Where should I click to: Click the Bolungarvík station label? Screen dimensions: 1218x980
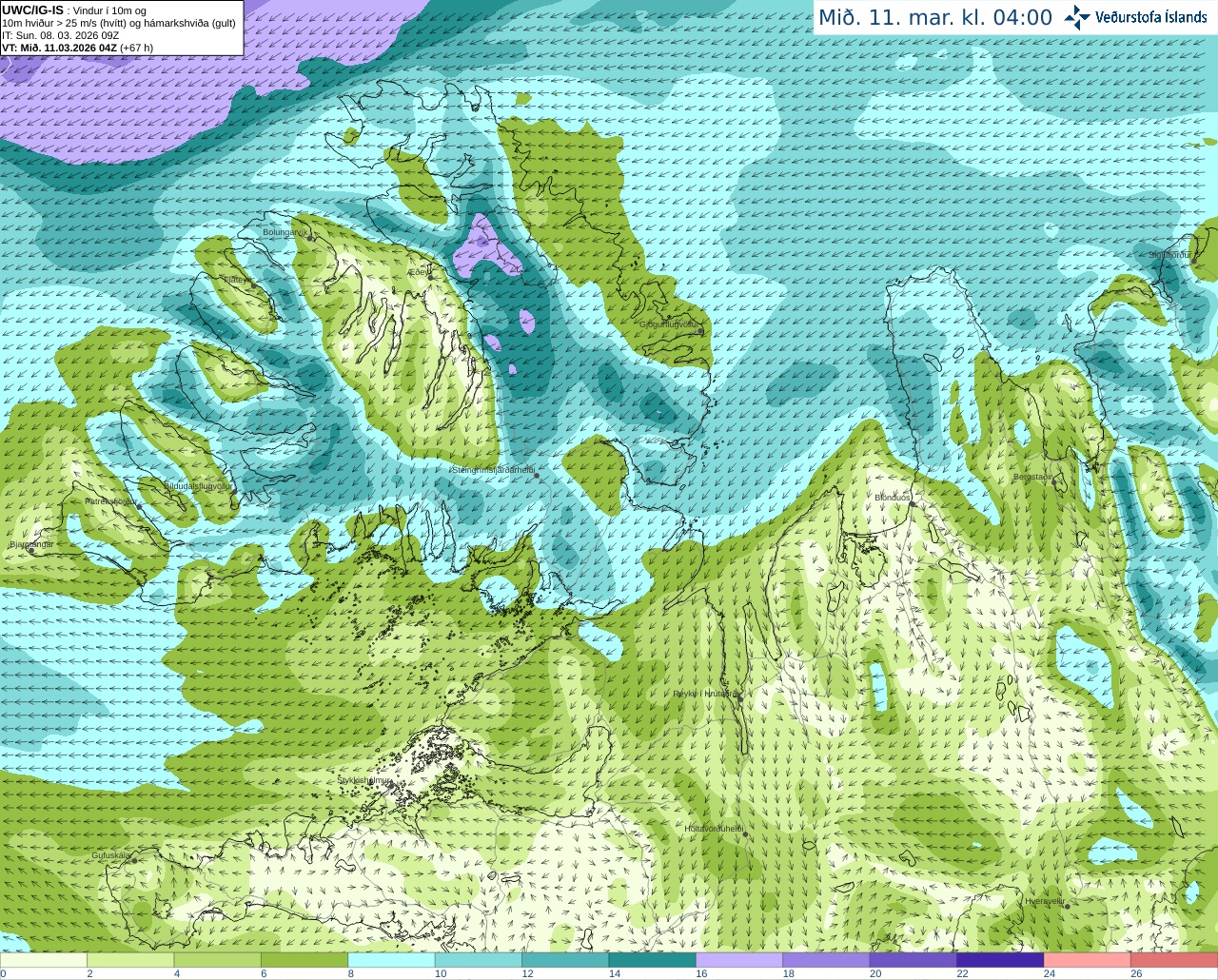point(284,232)
